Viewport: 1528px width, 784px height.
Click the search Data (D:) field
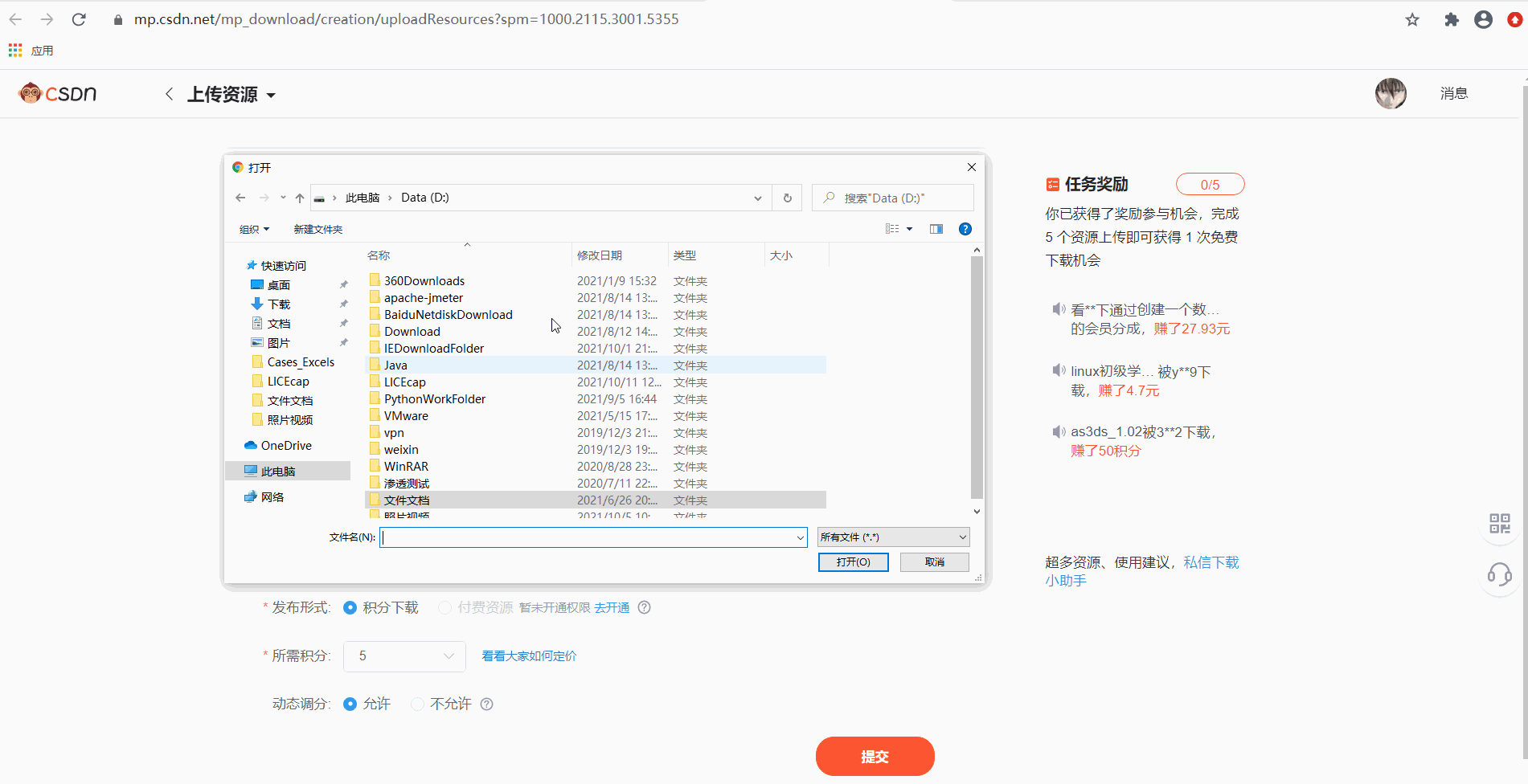pos(893,198)
